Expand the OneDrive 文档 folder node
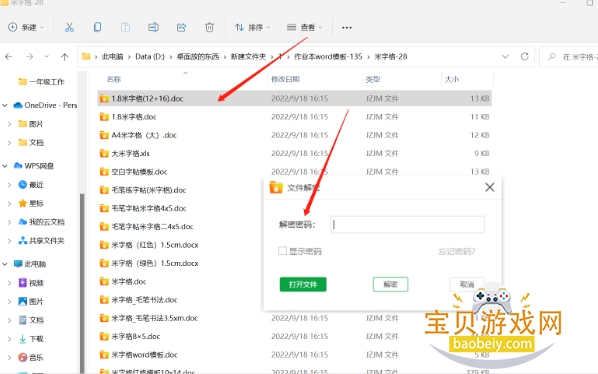The width and height of the screenshot is (598, 374). coord(9,143)
